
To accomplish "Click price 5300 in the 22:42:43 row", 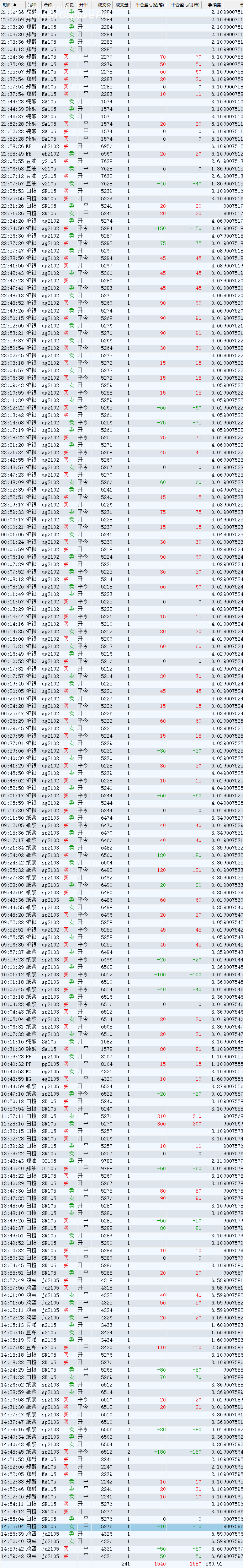I will coord(107,273).
